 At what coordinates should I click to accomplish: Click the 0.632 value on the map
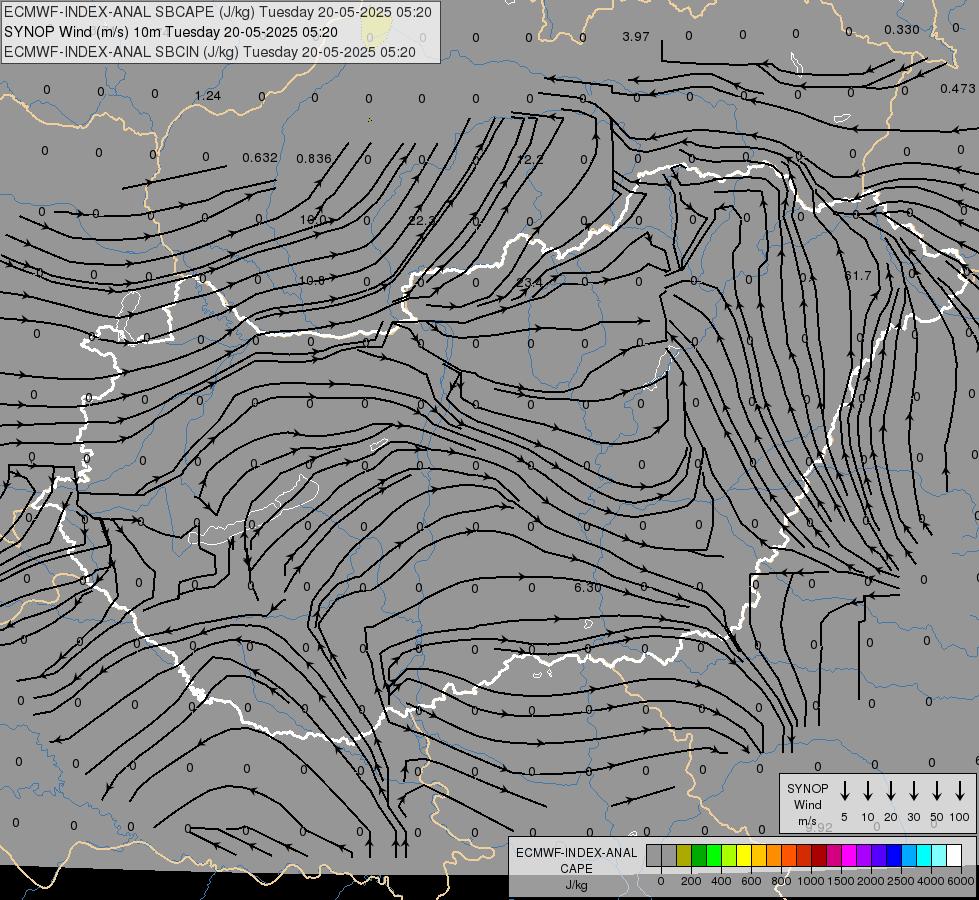(260, 157)
